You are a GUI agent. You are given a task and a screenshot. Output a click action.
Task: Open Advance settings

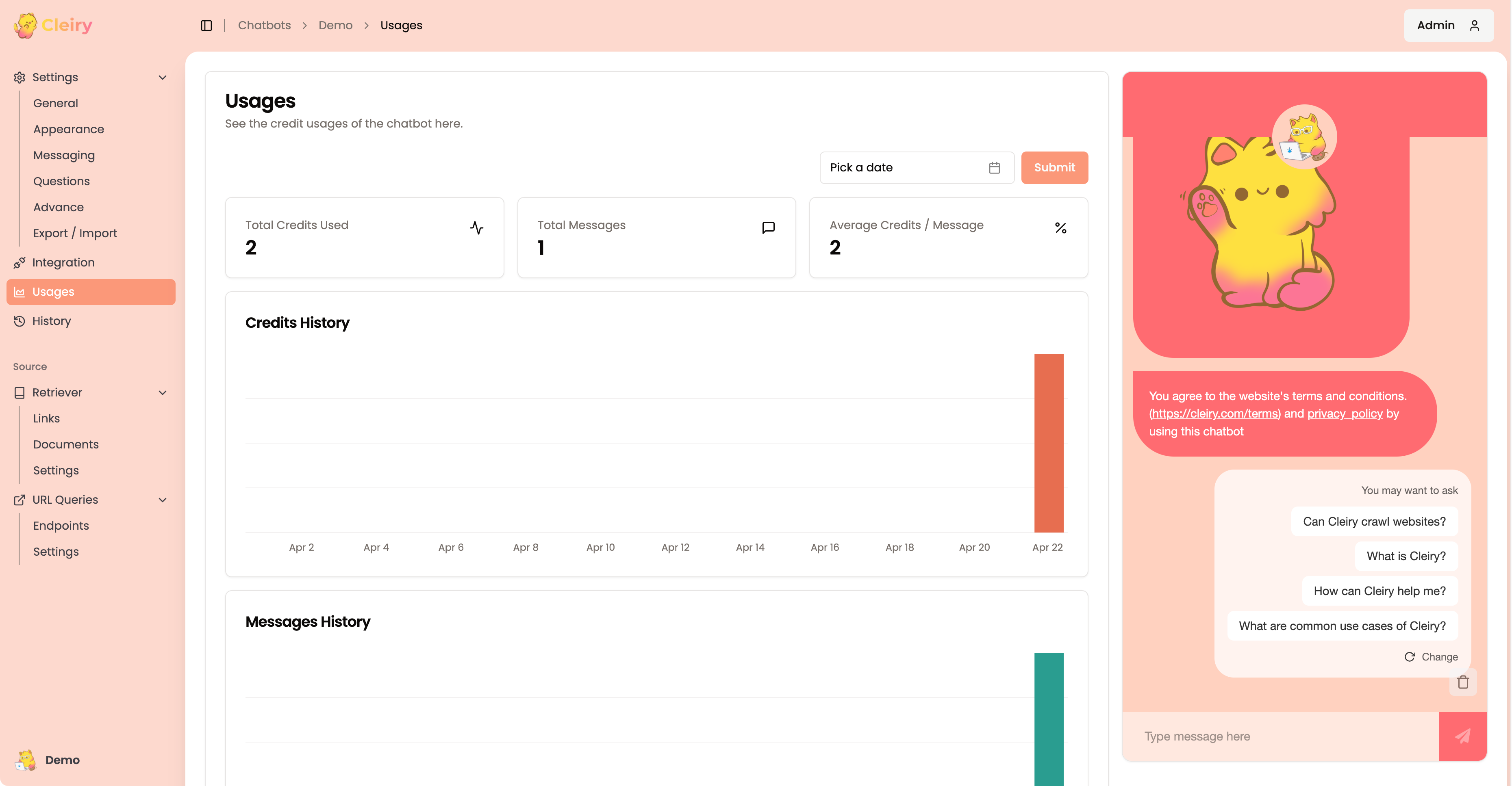58,207
